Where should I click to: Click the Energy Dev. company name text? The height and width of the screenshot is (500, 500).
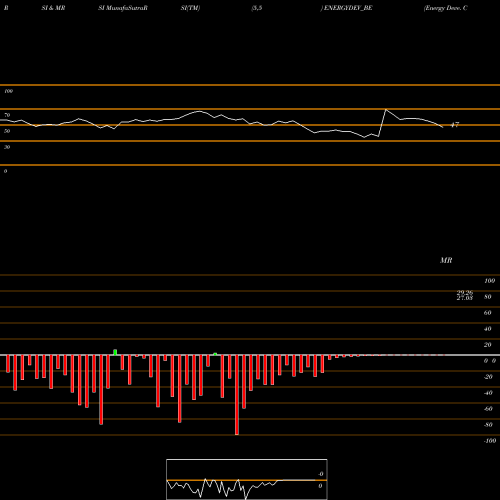coord(445,8)
